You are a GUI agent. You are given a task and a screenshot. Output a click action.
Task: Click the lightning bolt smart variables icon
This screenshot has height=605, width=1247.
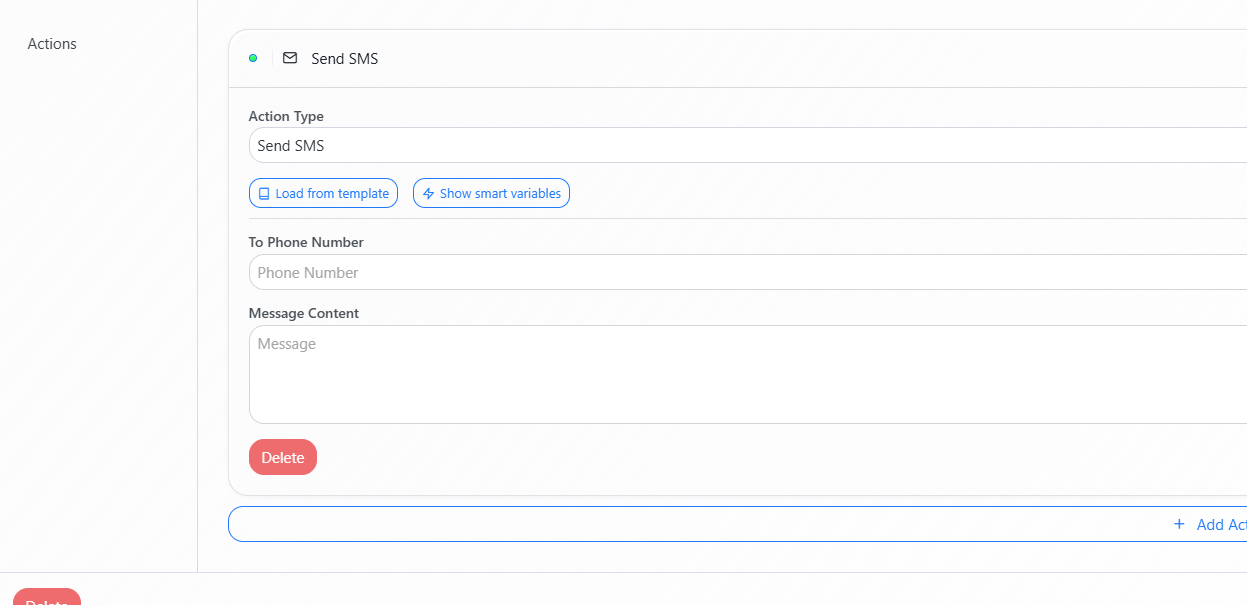click(429, 194)
